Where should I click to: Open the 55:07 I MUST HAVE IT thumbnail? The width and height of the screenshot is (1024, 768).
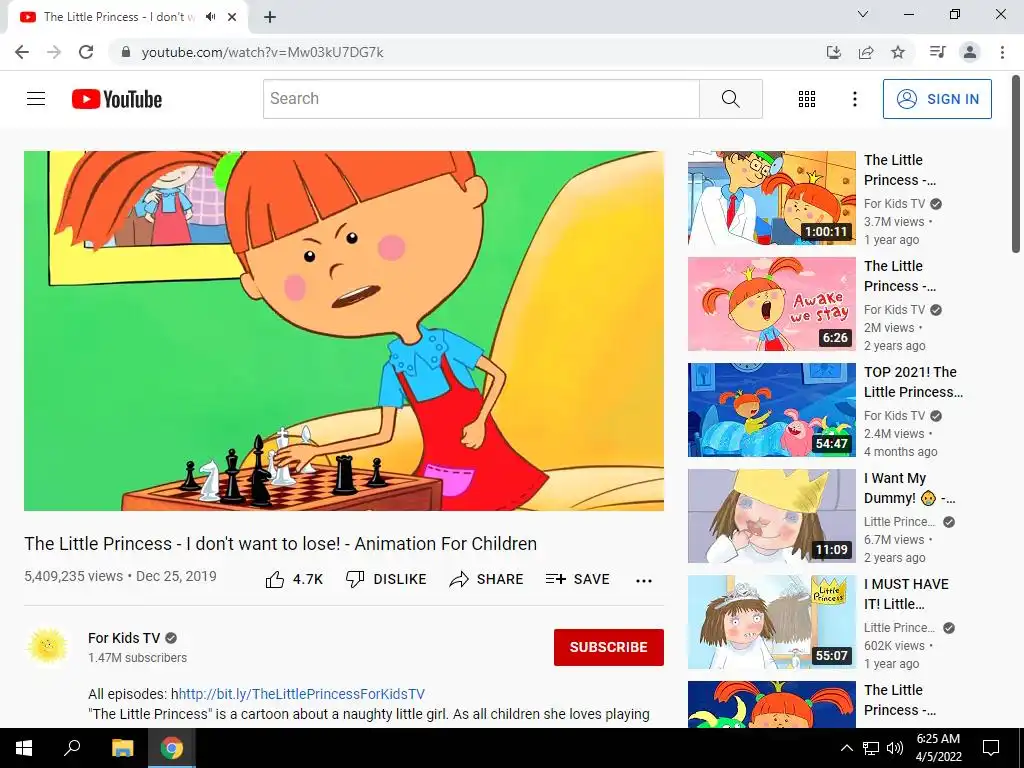click(x=771, y=622)
